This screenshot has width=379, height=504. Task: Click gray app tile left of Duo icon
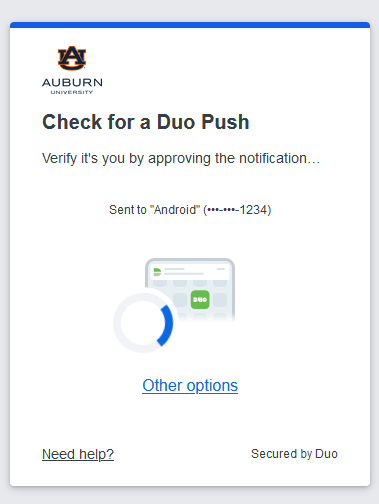pos(180,299)
